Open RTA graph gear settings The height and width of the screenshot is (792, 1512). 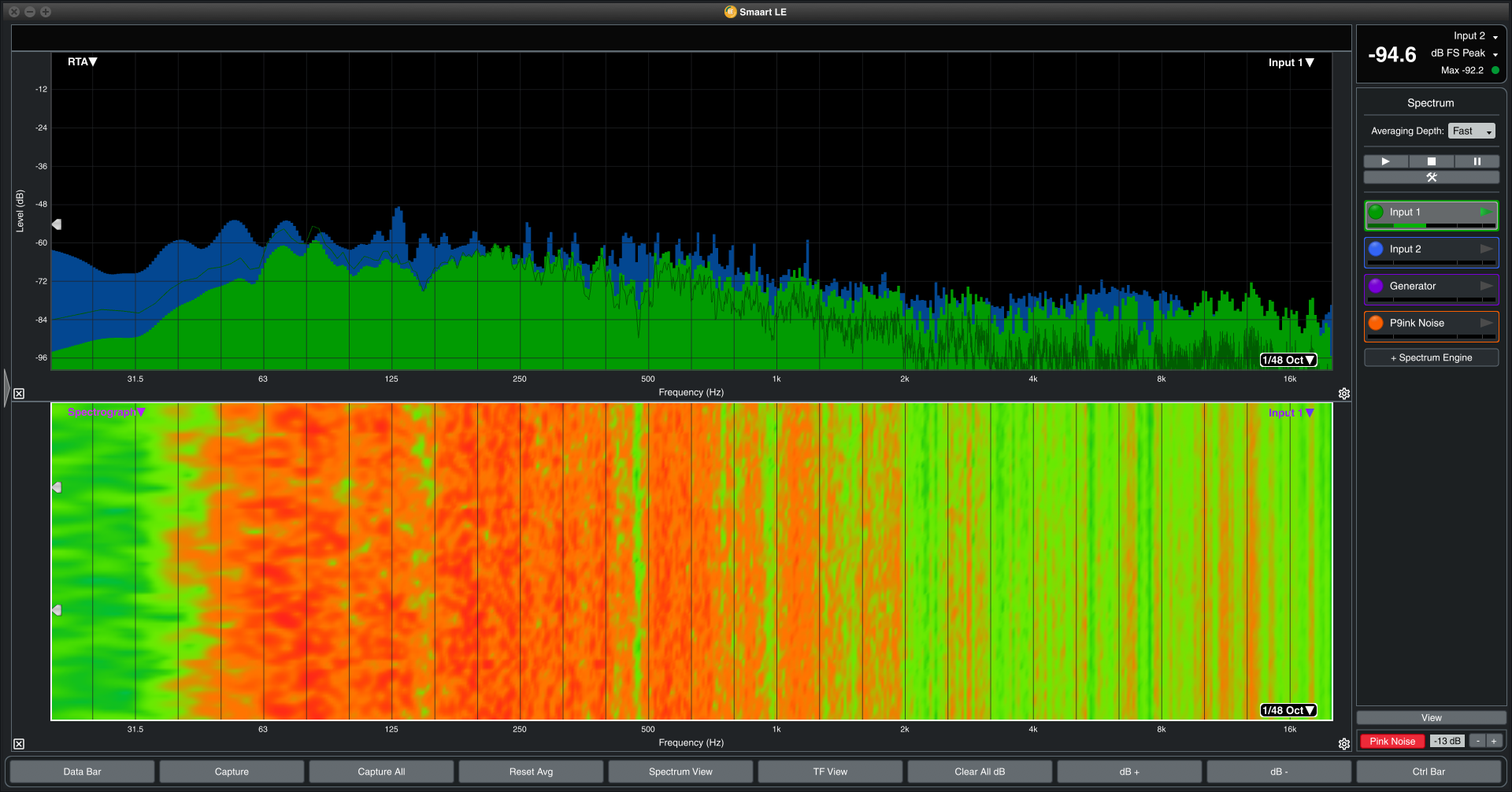click(1344, 394)
